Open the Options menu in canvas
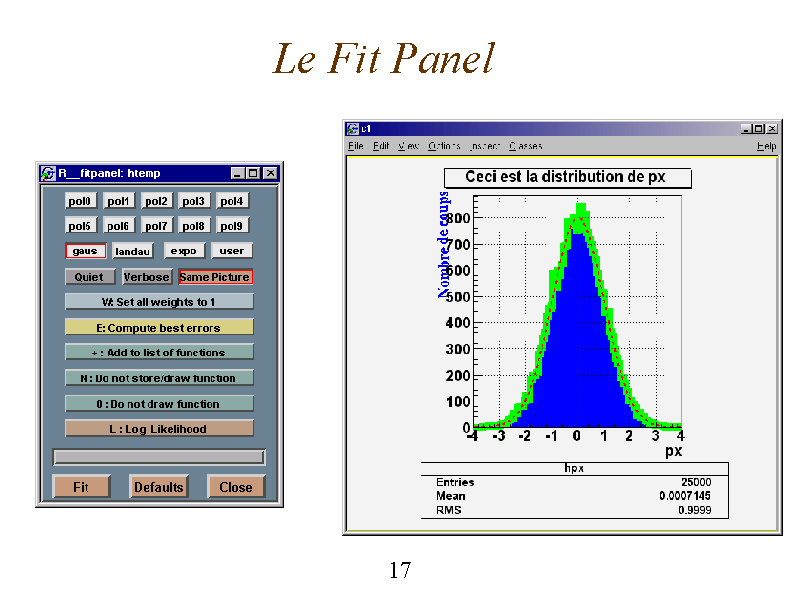Viewport: 800px width, 600px height. coord(444,146)
